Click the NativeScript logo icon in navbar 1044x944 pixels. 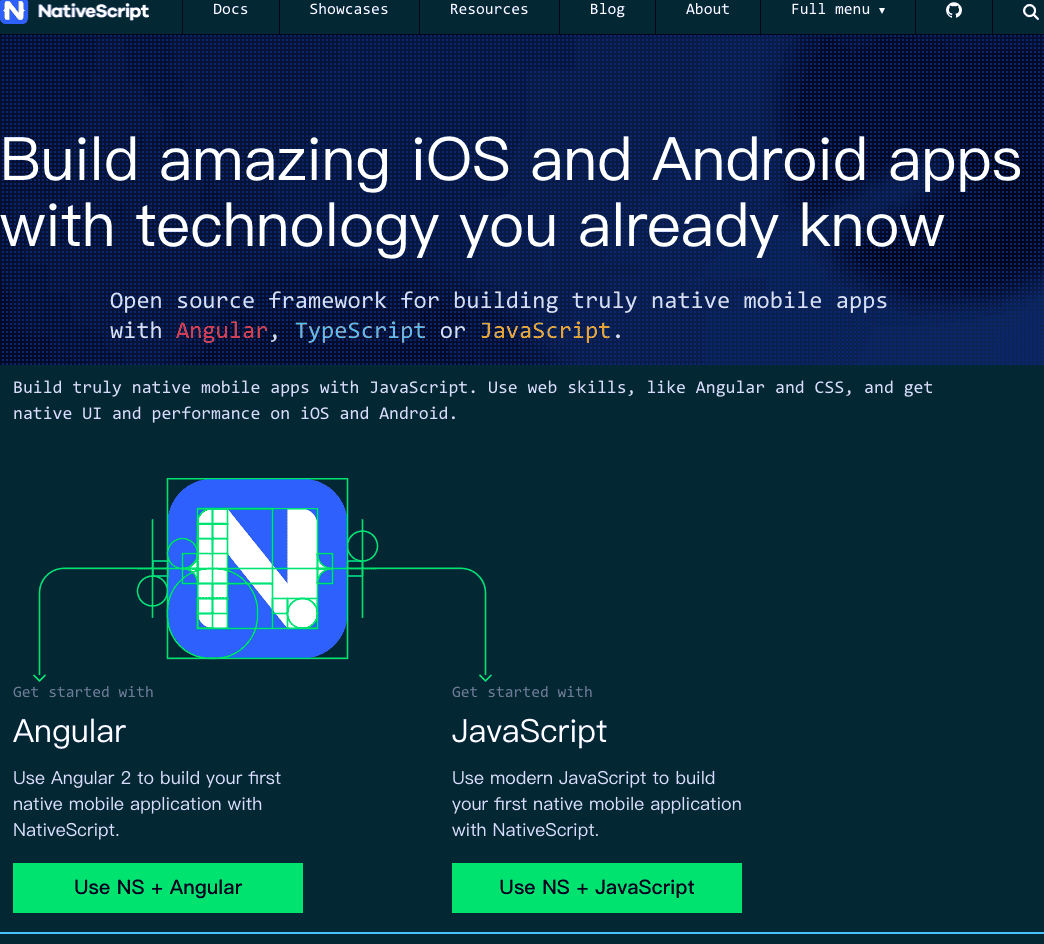click(x=14, y=11)
